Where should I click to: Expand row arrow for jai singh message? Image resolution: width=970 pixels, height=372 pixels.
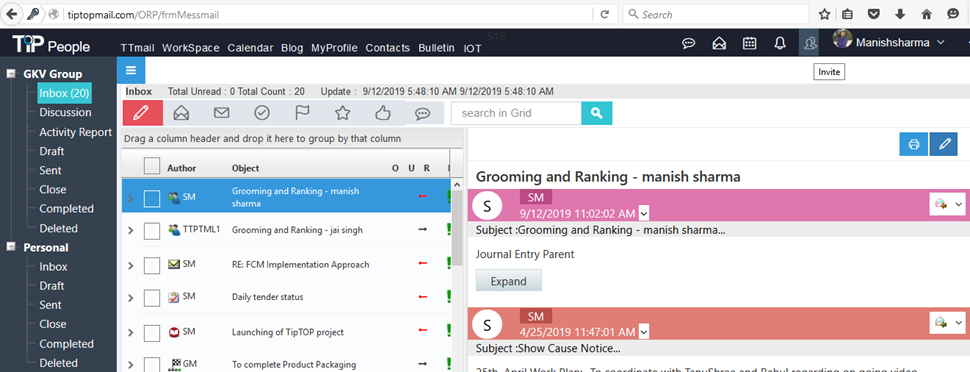131,231
